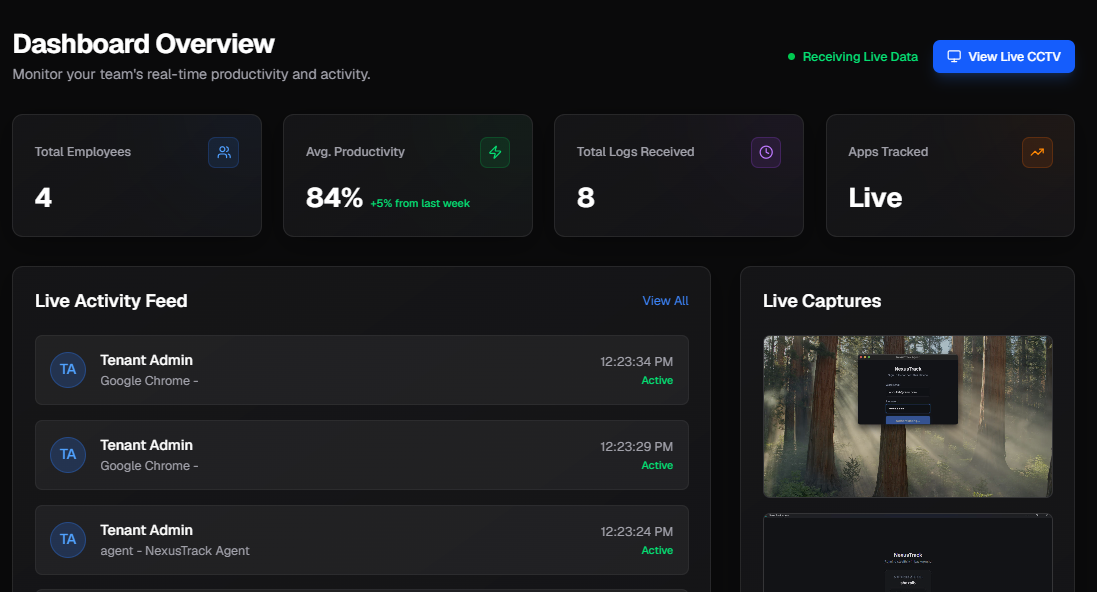
Task: Click the TA avatar on NexusTrack Agent entry
Action: (68, 540)
